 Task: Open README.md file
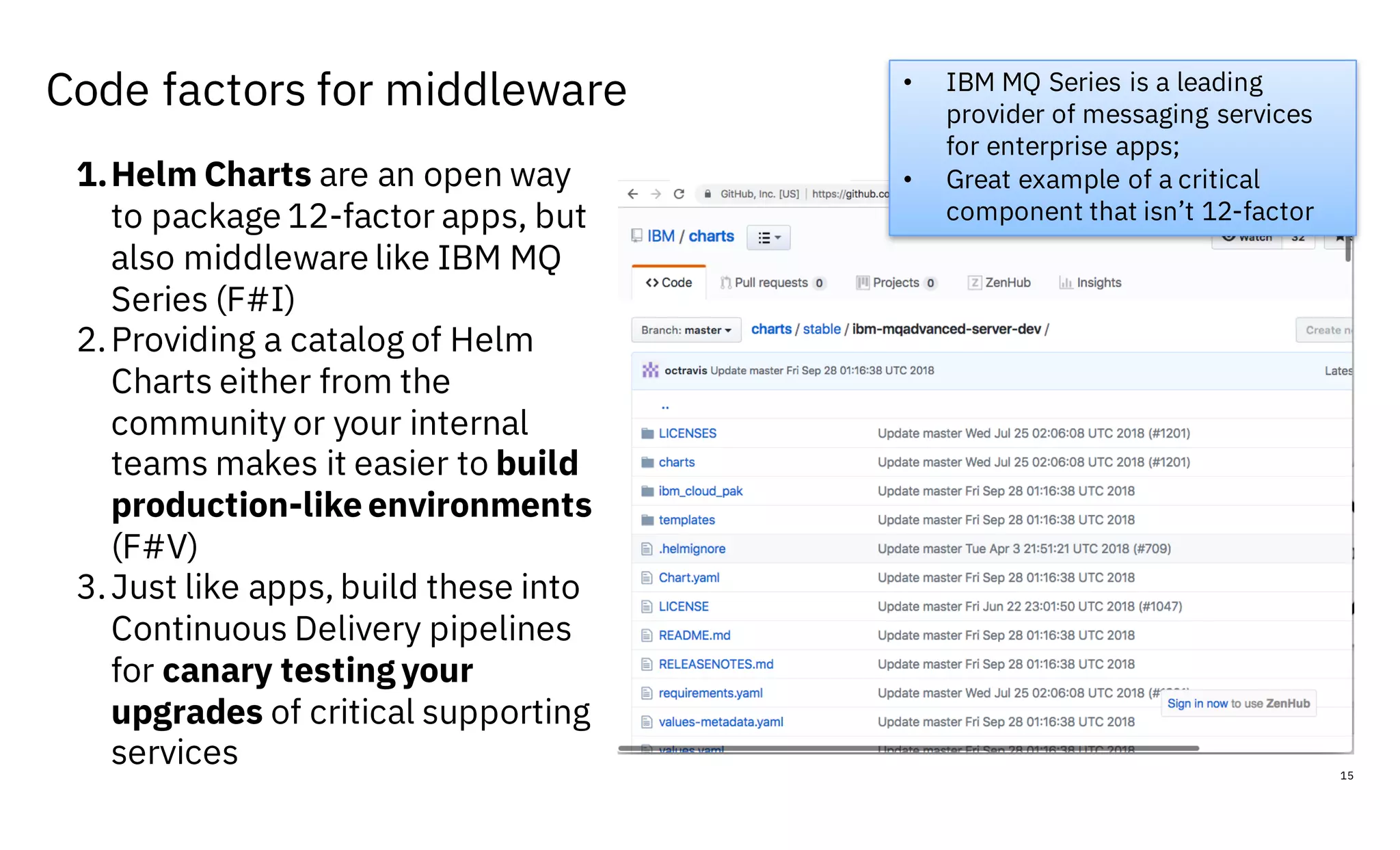pyautogui.click(x=694, y=635)
